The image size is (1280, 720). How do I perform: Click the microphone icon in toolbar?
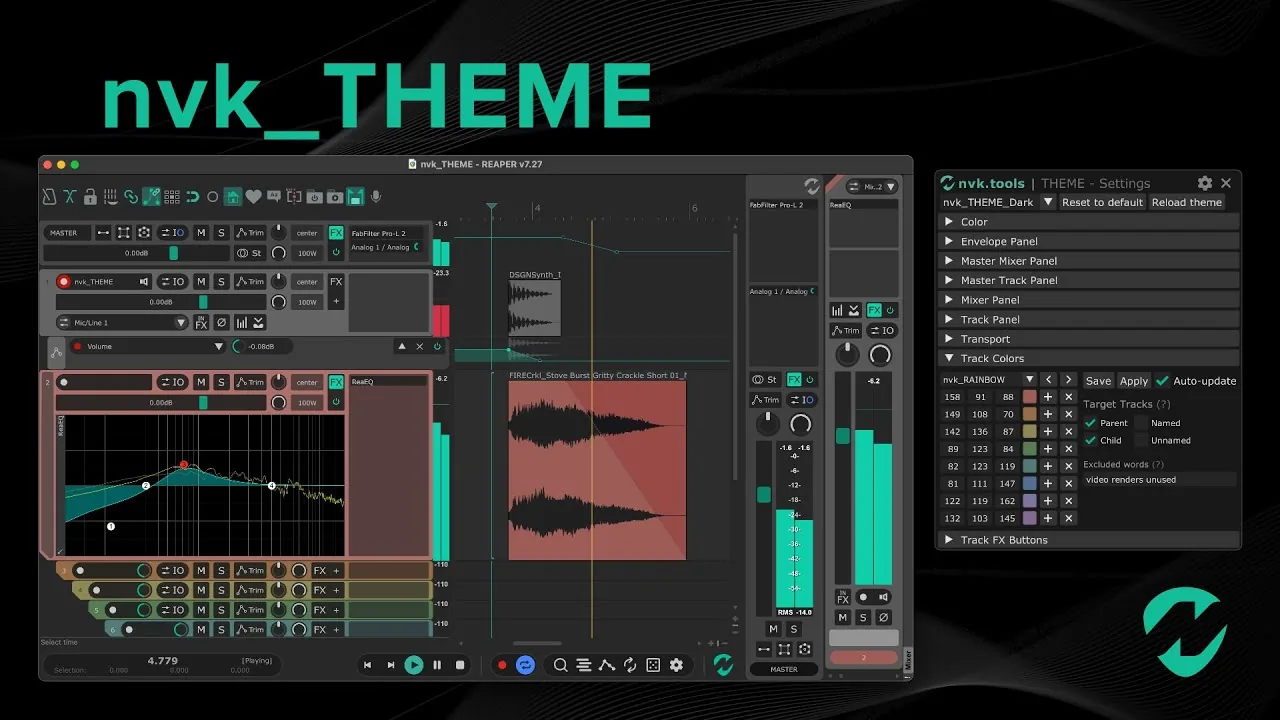(376, 196)
